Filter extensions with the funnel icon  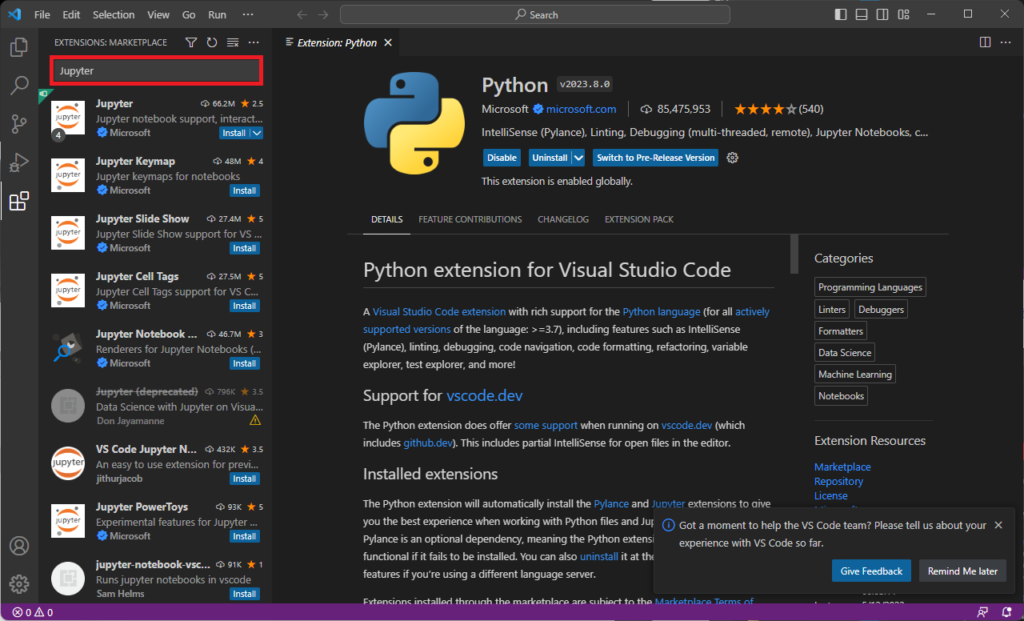click(191, 42)
